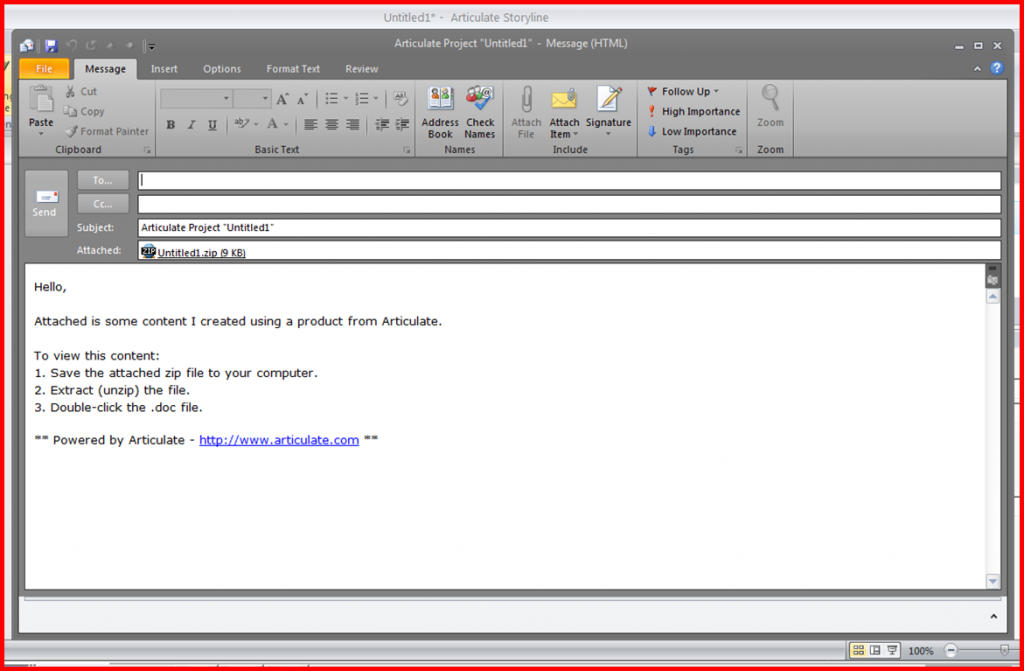Click into the Cc recipients field

click(x=569, y=204)
